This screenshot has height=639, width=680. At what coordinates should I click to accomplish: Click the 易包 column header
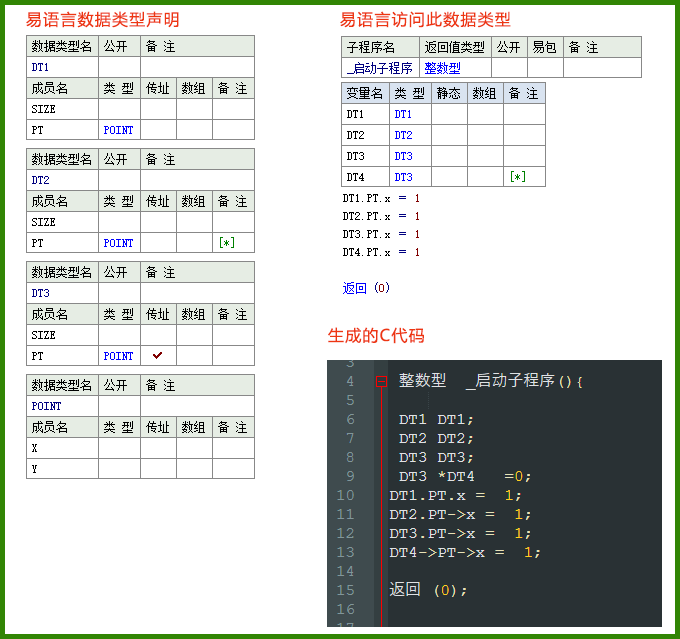coord(544,47)
